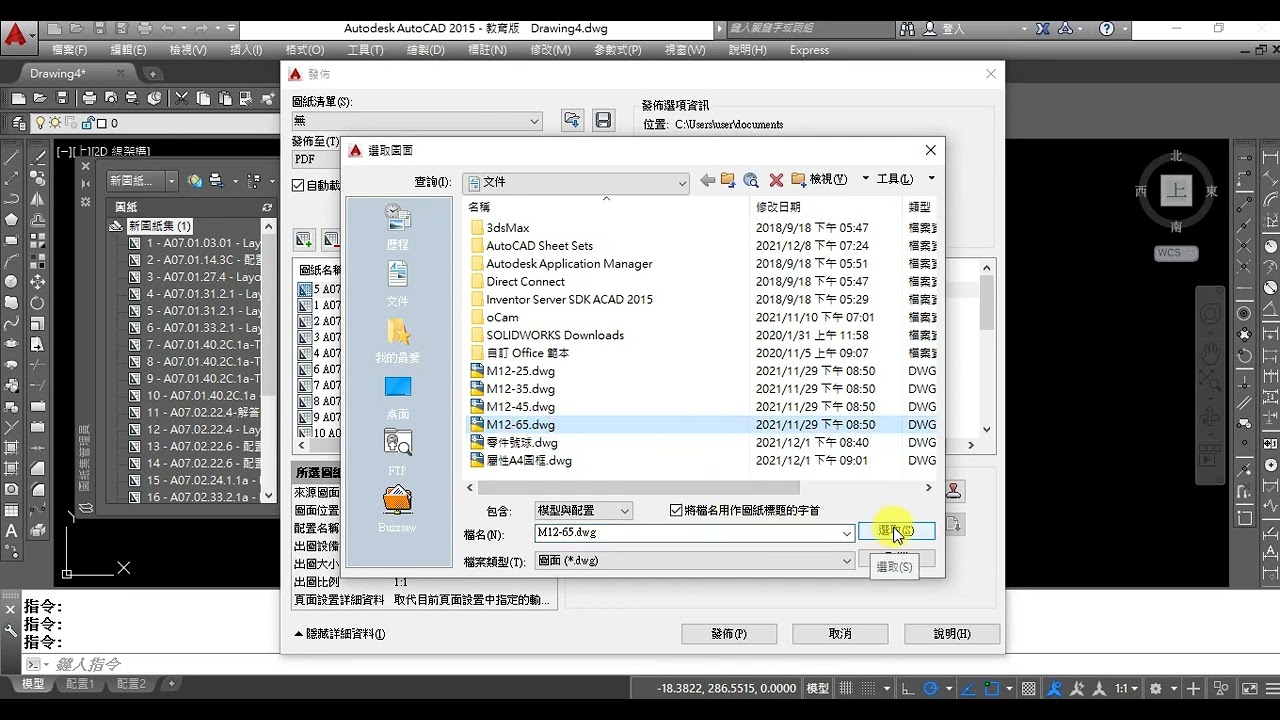Screen dimensions: 1280x720
Task: Open the Buzzsaw places shortcut
Action: (398, 510)
